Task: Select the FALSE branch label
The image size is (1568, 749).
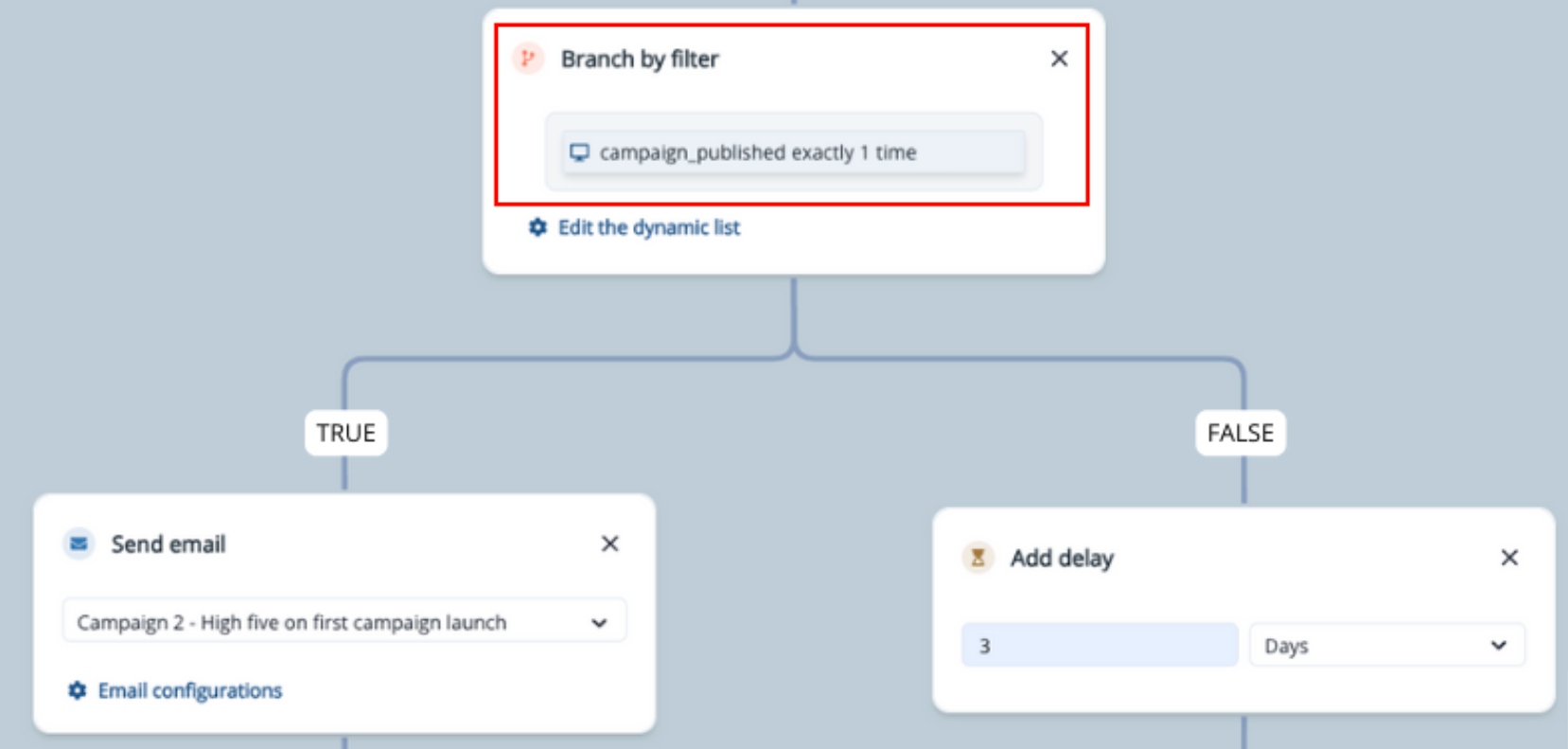Action: point(1240,433)
